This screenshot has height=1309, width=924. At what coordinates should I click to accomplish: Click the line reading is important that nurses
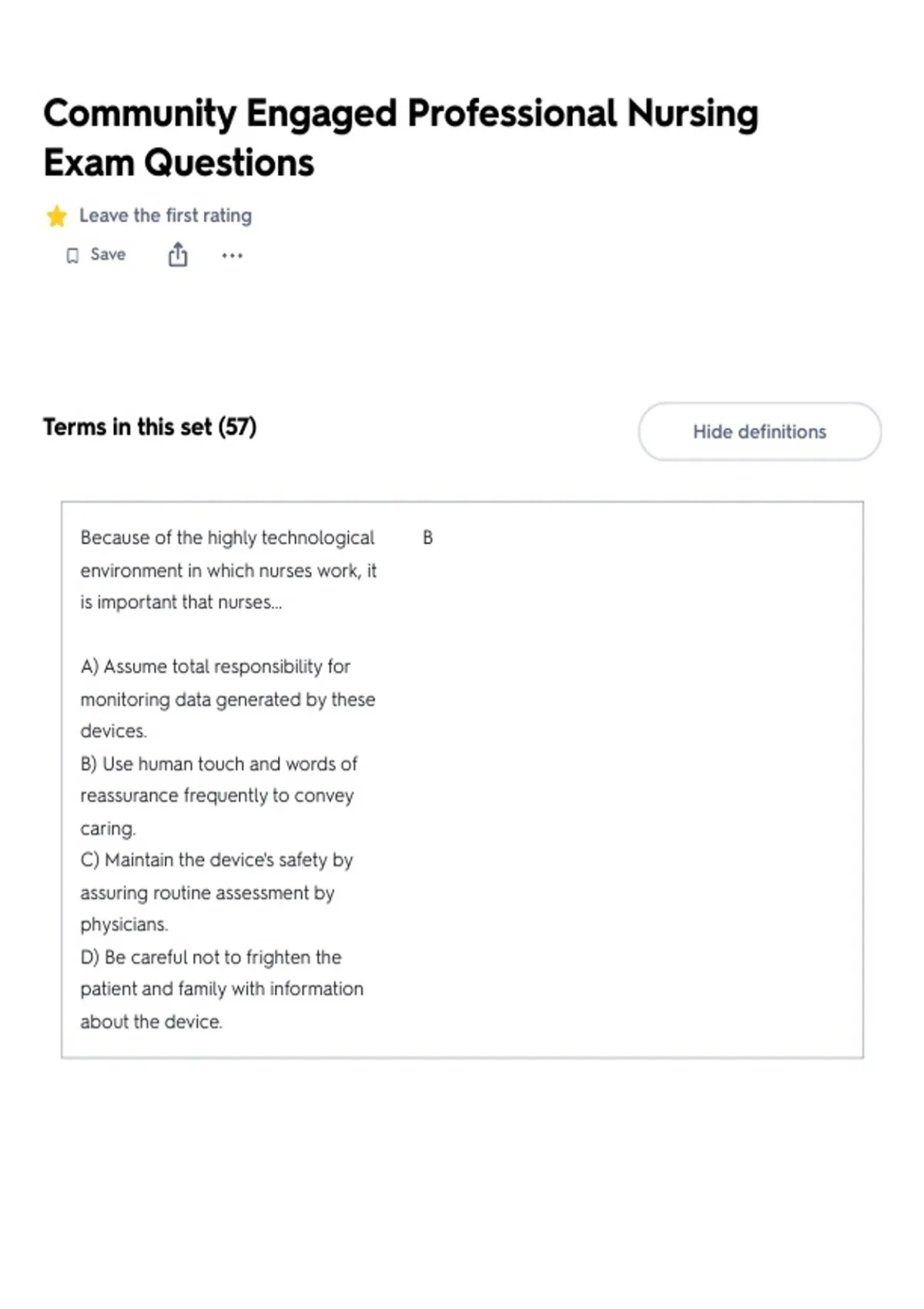pyautogui.click(x=181, y=602)
